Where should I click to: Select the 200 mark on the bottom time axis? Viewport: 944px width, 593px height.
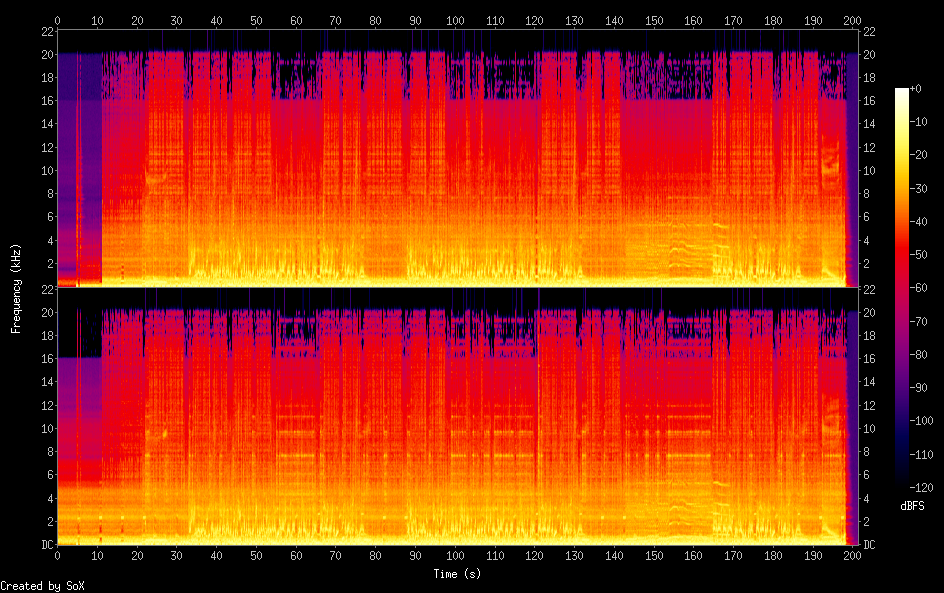click(852, 555)
